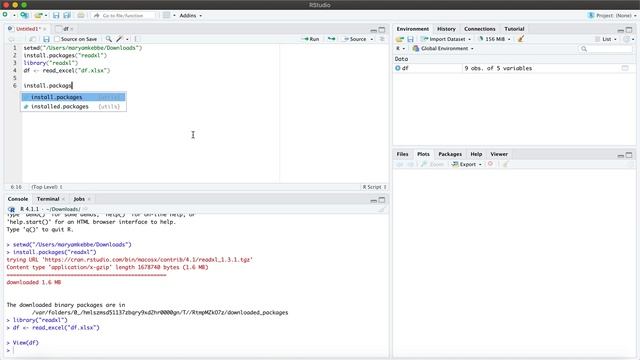Click the Create a Project icon
This screenshot has height=360, width=640.
24,15
